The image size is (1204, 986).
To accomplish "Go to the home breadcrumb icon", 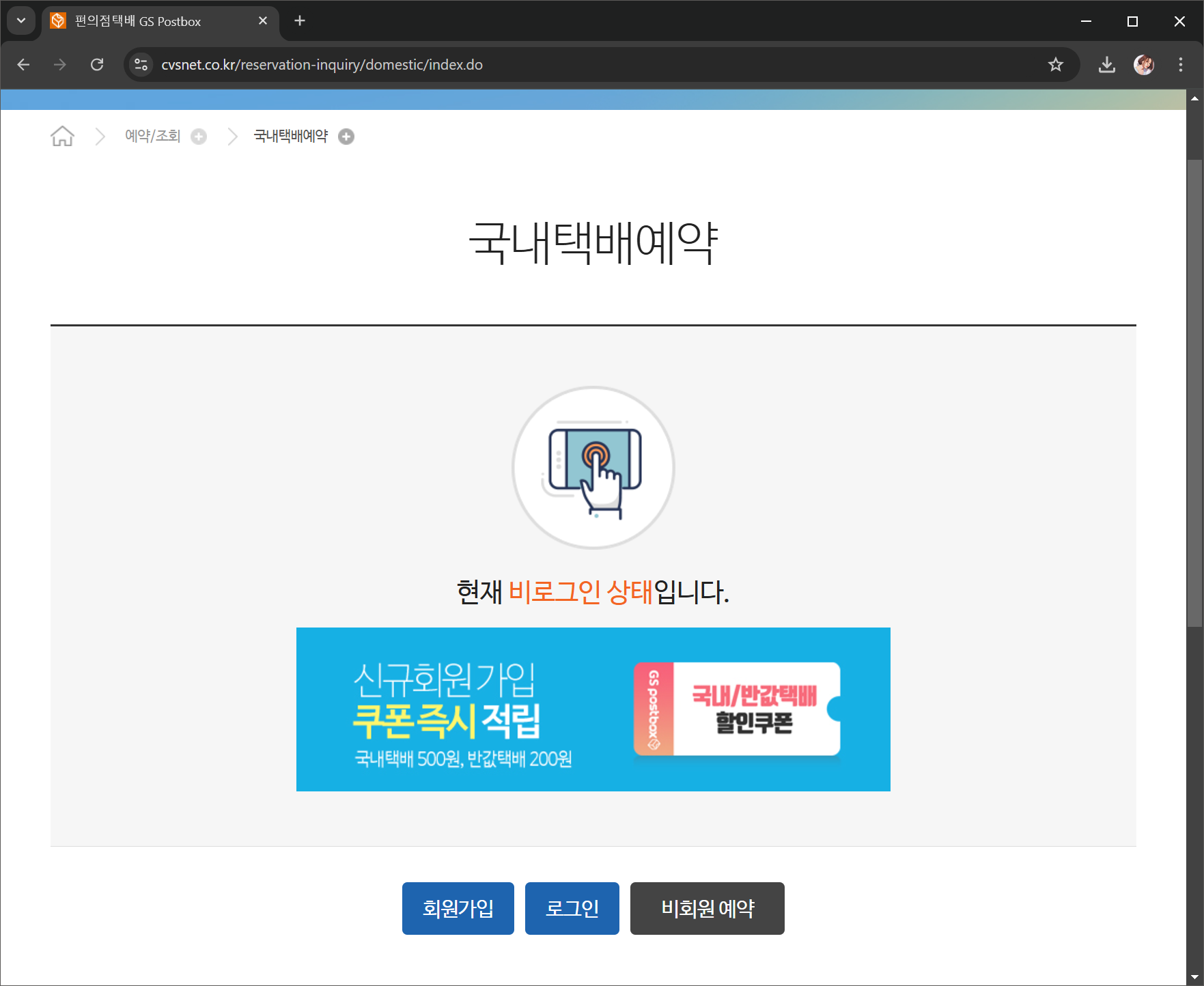I will [62, 136].
